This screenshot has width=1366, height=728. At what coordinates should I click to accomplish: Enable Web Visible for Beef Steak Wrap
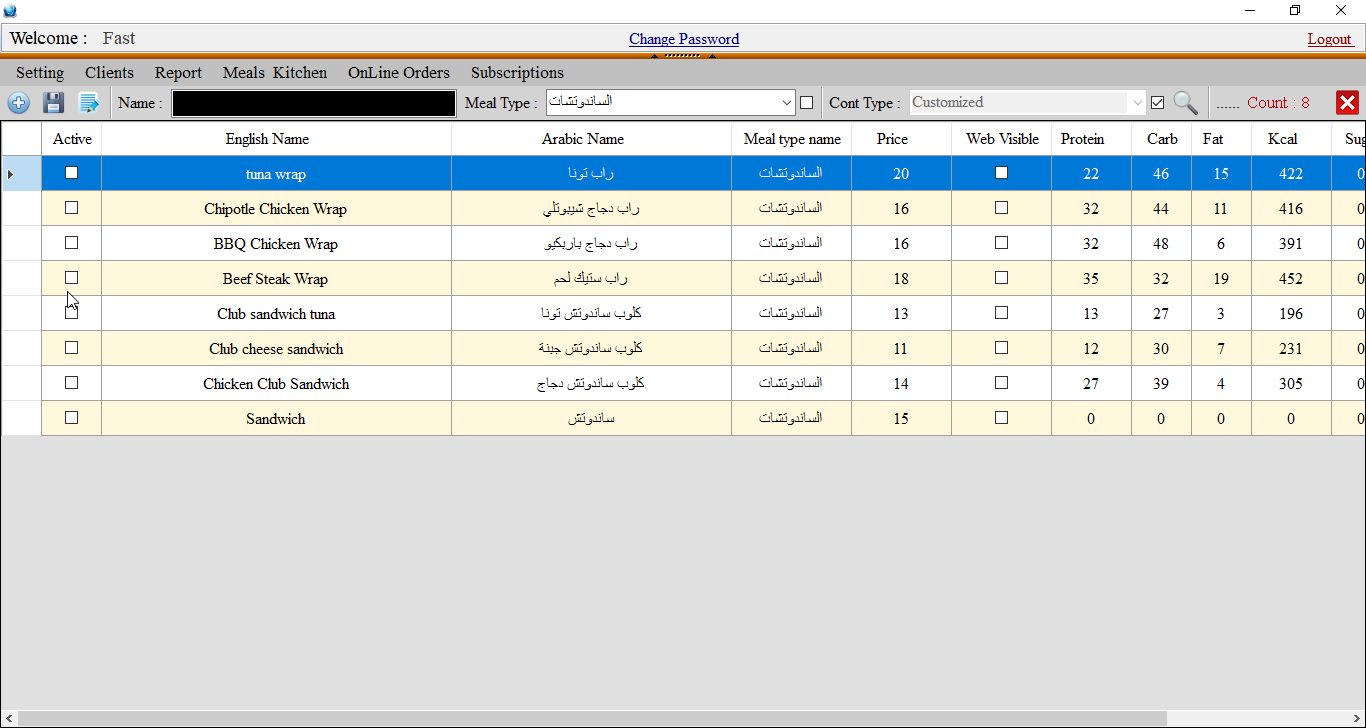tap(1001, 278)
